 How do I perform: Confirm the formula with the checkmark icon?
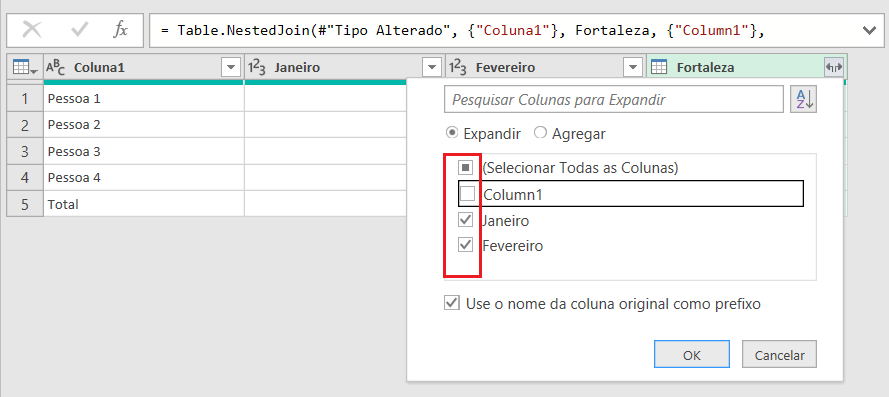(79, 30)
